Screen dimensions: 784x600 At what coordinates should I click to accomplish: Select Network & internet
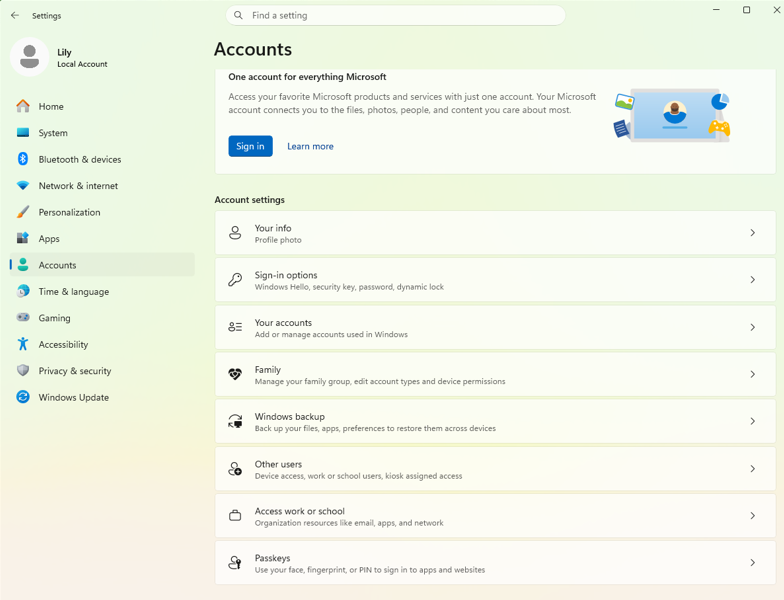click(x=102, y=186)
